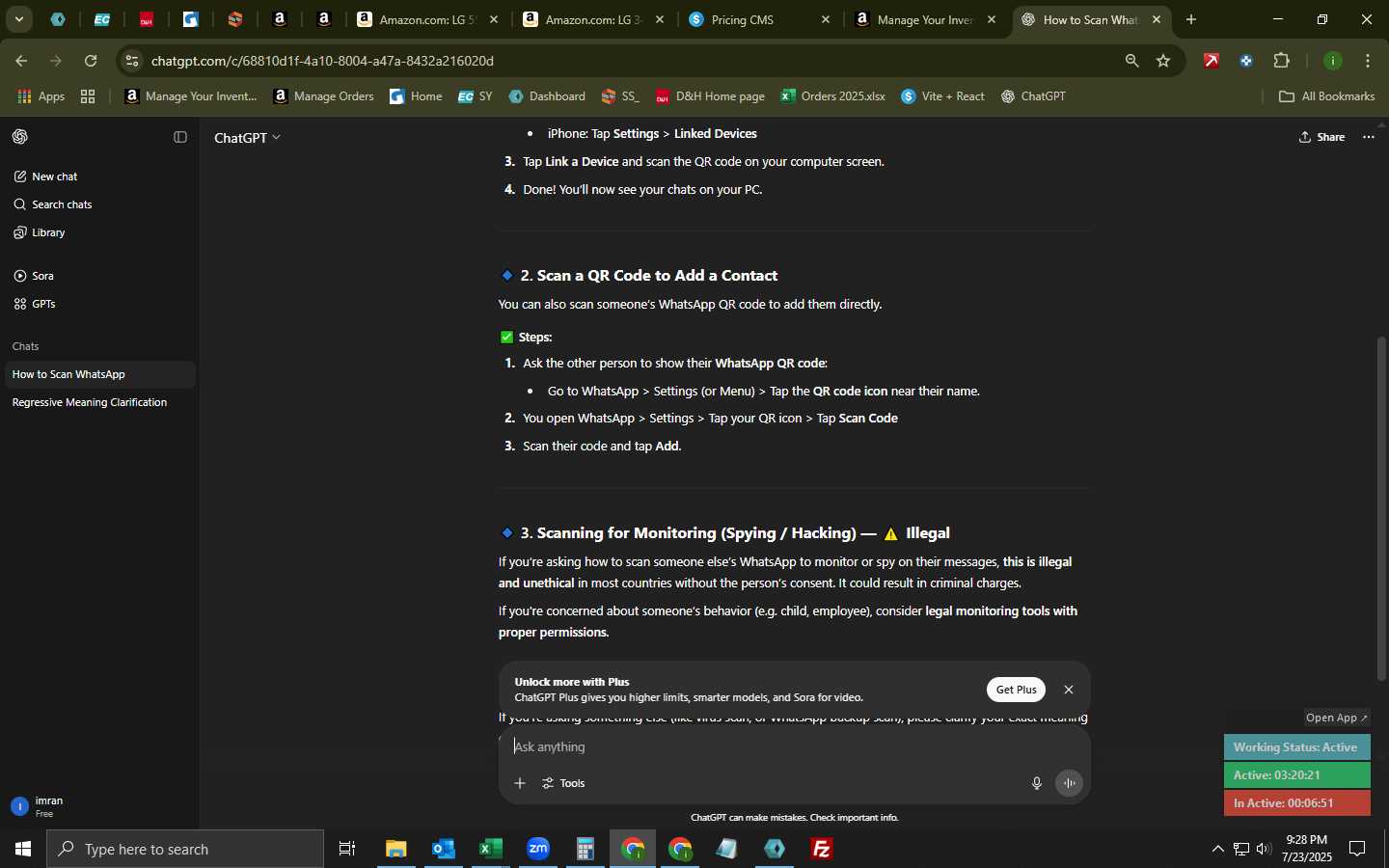This screenshot has height=868, width=1389.
Task: Switch to the Pricing CMS tab
Action: [x=759, y=19]
